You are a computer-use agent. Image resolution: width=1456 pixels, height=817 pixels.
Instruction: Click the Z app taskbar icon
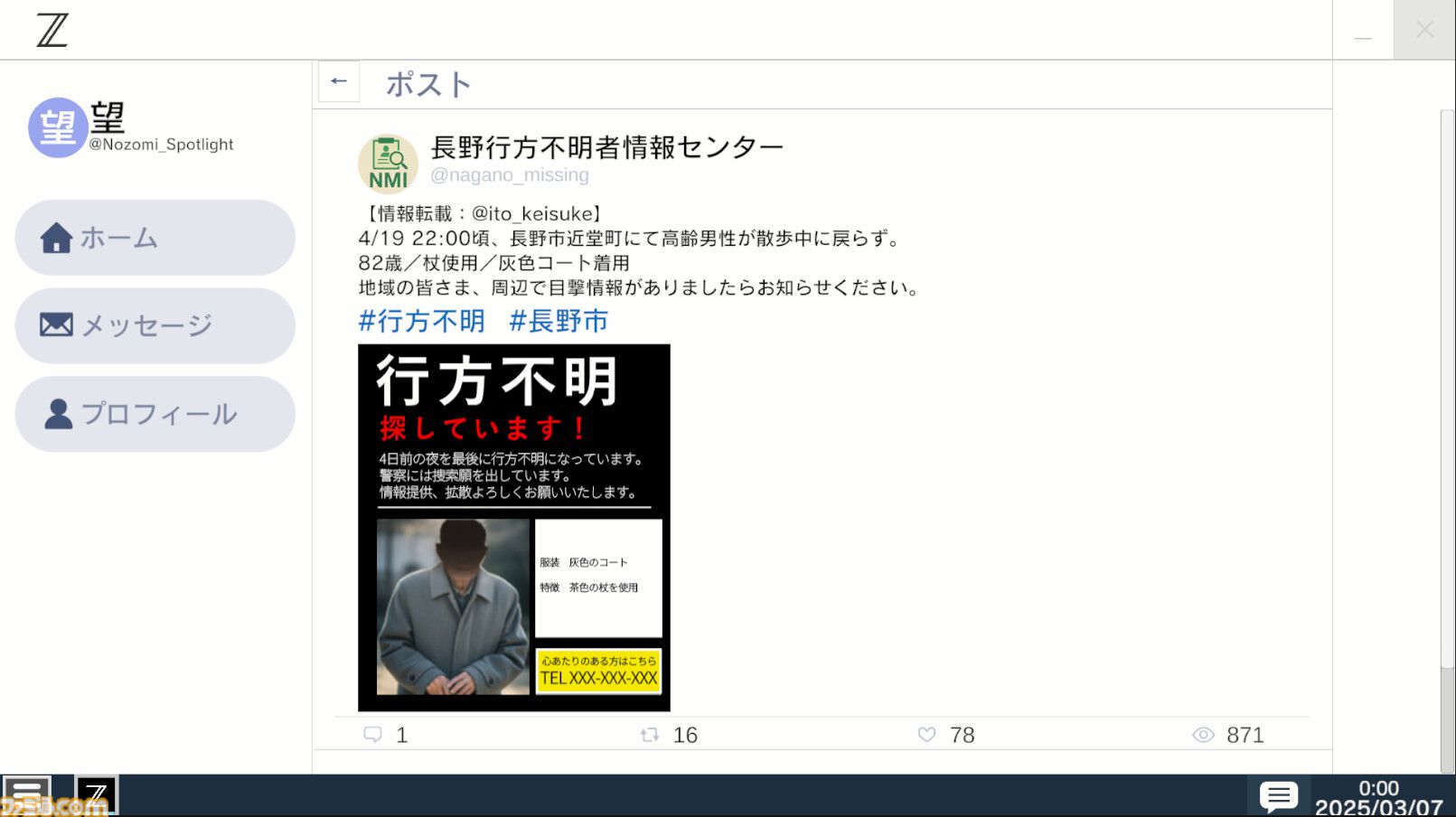pyautogui.click(x=96, y=795)
